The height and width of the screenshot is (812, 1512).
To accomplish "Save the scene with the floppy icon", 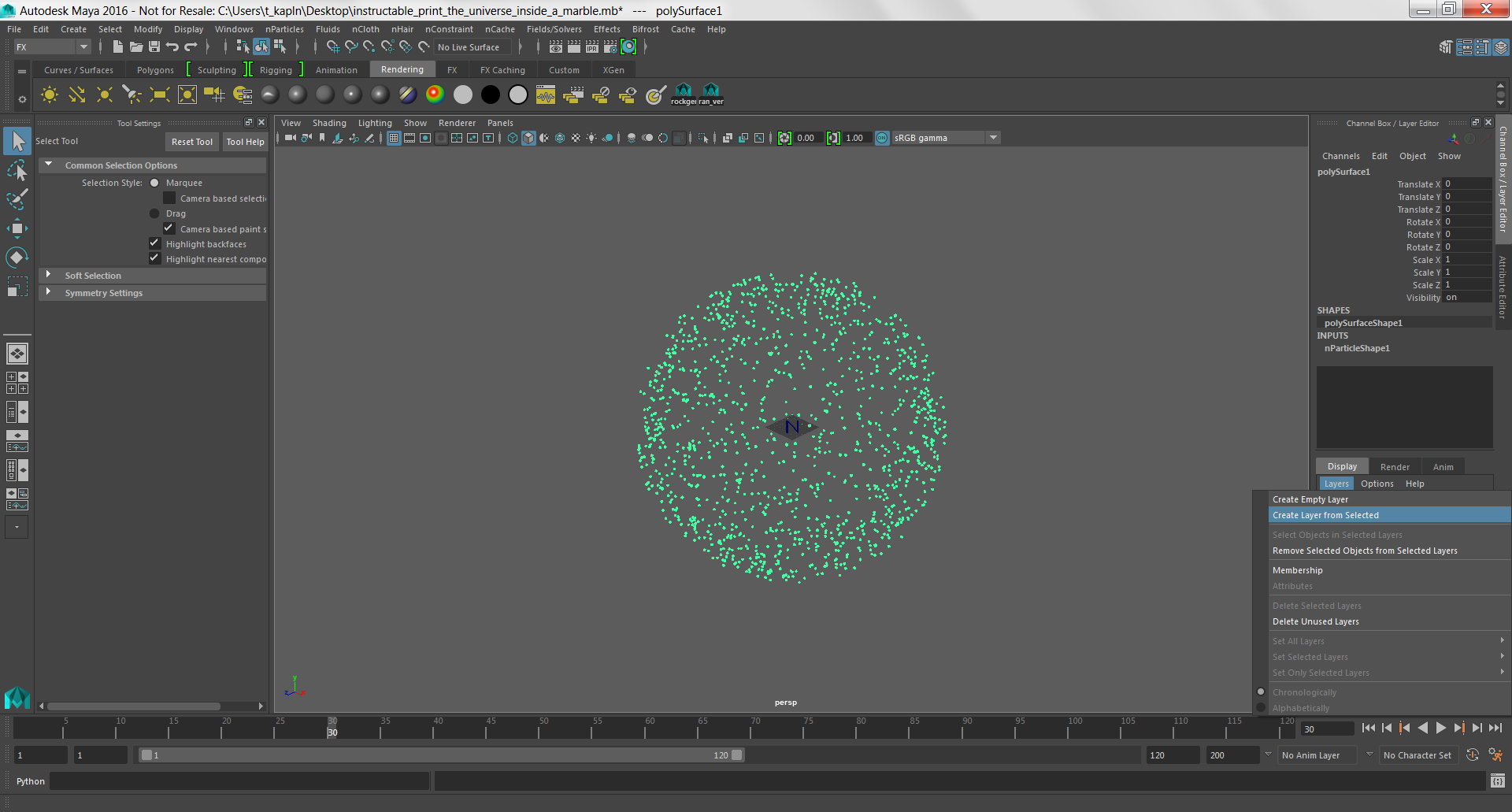I will point(154,47).
